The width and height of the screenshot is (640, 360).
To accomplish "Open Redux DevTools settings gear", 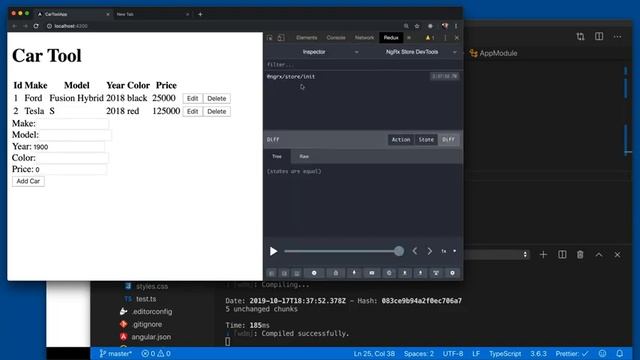I will [x=452, y=273].
